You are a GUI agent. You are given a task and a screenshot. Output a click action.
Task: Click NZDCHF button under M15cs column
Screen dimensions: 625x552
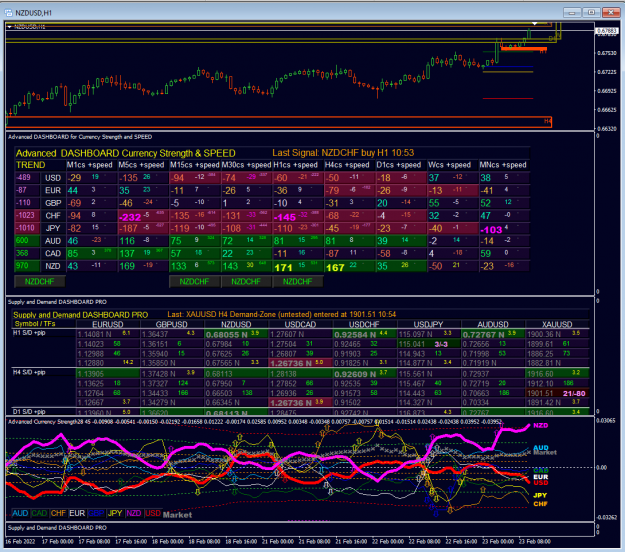tap(195, 281)
